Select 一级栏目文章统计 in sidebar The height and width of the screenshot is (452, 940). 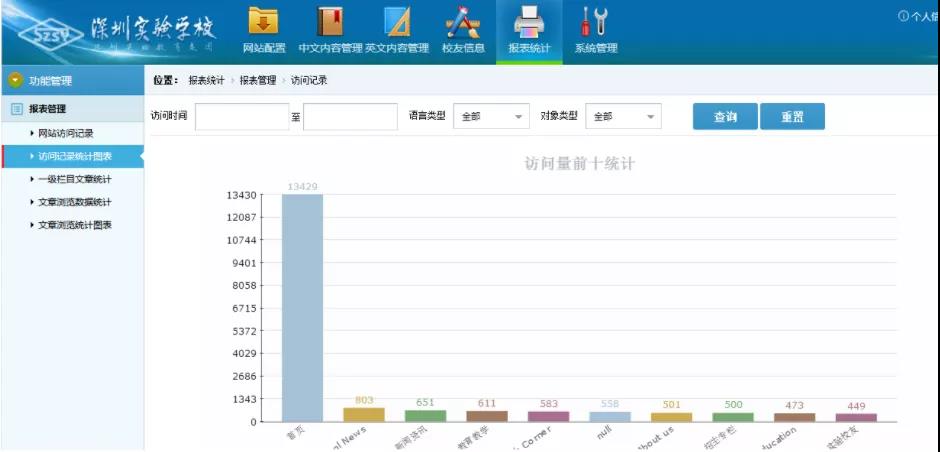click(75, 179)
